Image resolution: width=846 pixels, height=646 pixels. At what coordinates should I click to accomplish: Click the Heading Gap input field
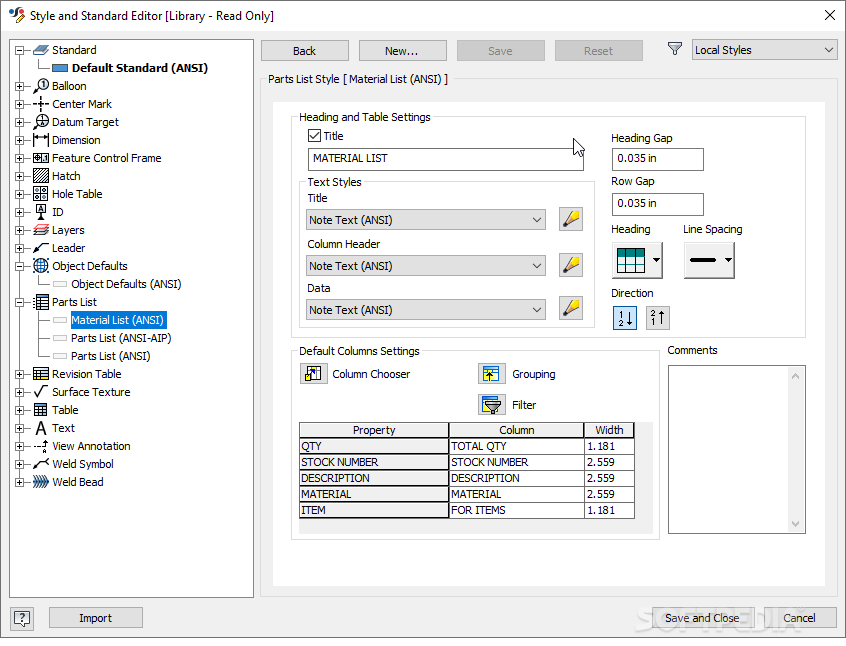pyautogui.click(x=658, y=159)
